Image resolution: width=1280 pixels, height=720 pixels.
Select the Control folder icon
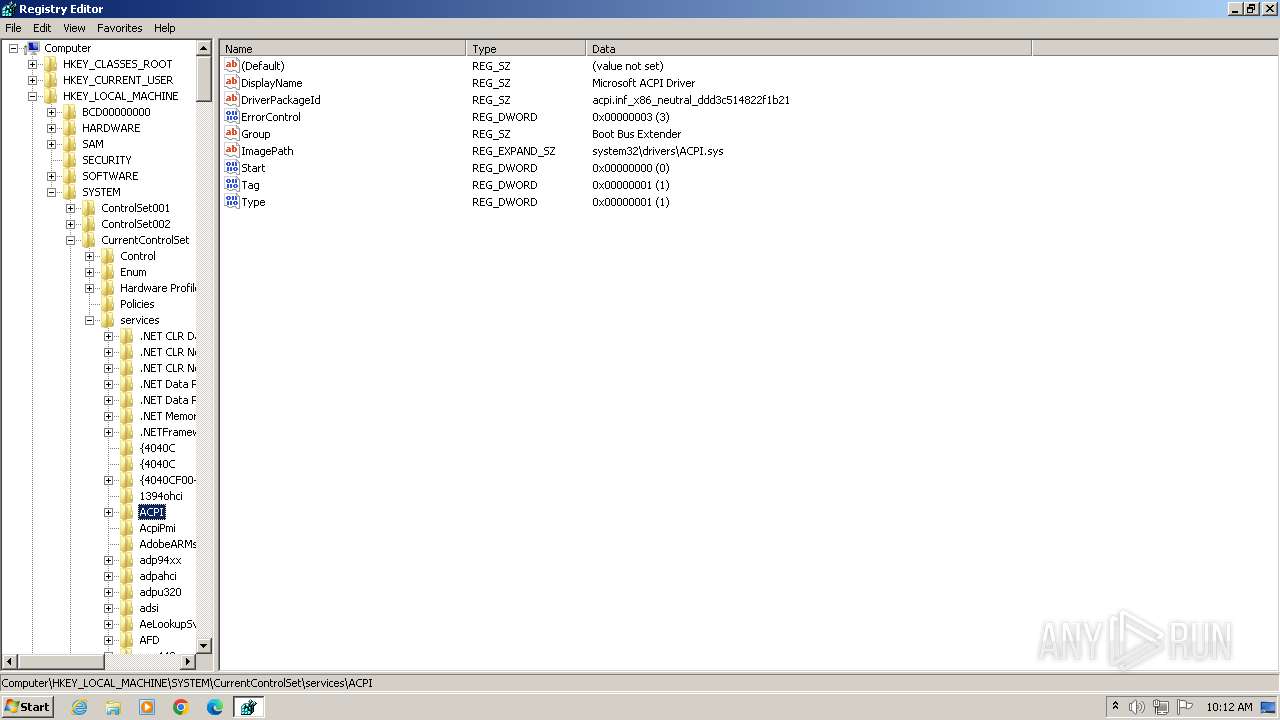click(107, 256)
